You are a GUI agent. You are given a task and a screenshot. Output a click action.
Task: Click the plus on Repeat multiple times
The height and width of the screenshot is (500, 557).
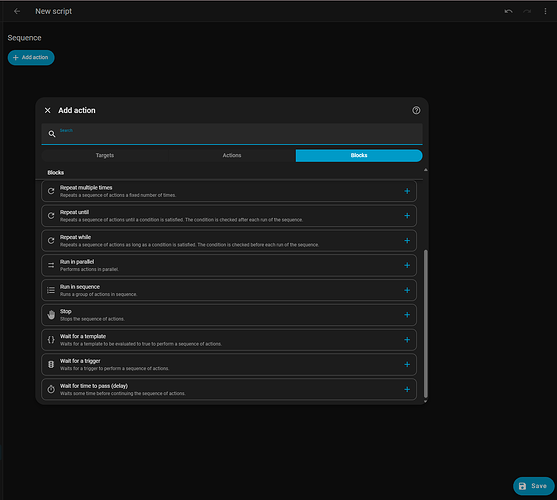click(407, 191)
